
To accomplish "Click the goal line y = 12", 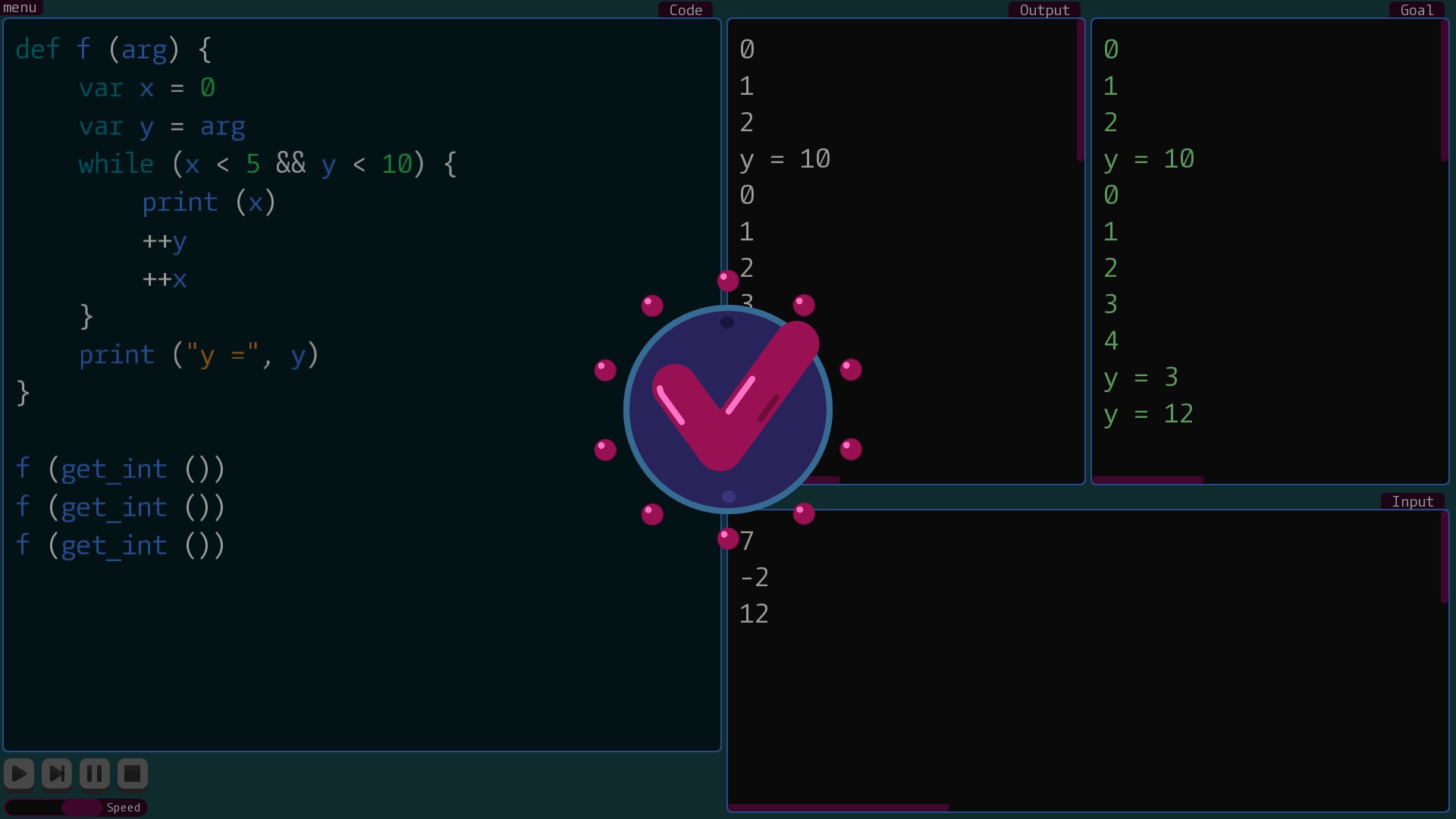I will 1148,414.
